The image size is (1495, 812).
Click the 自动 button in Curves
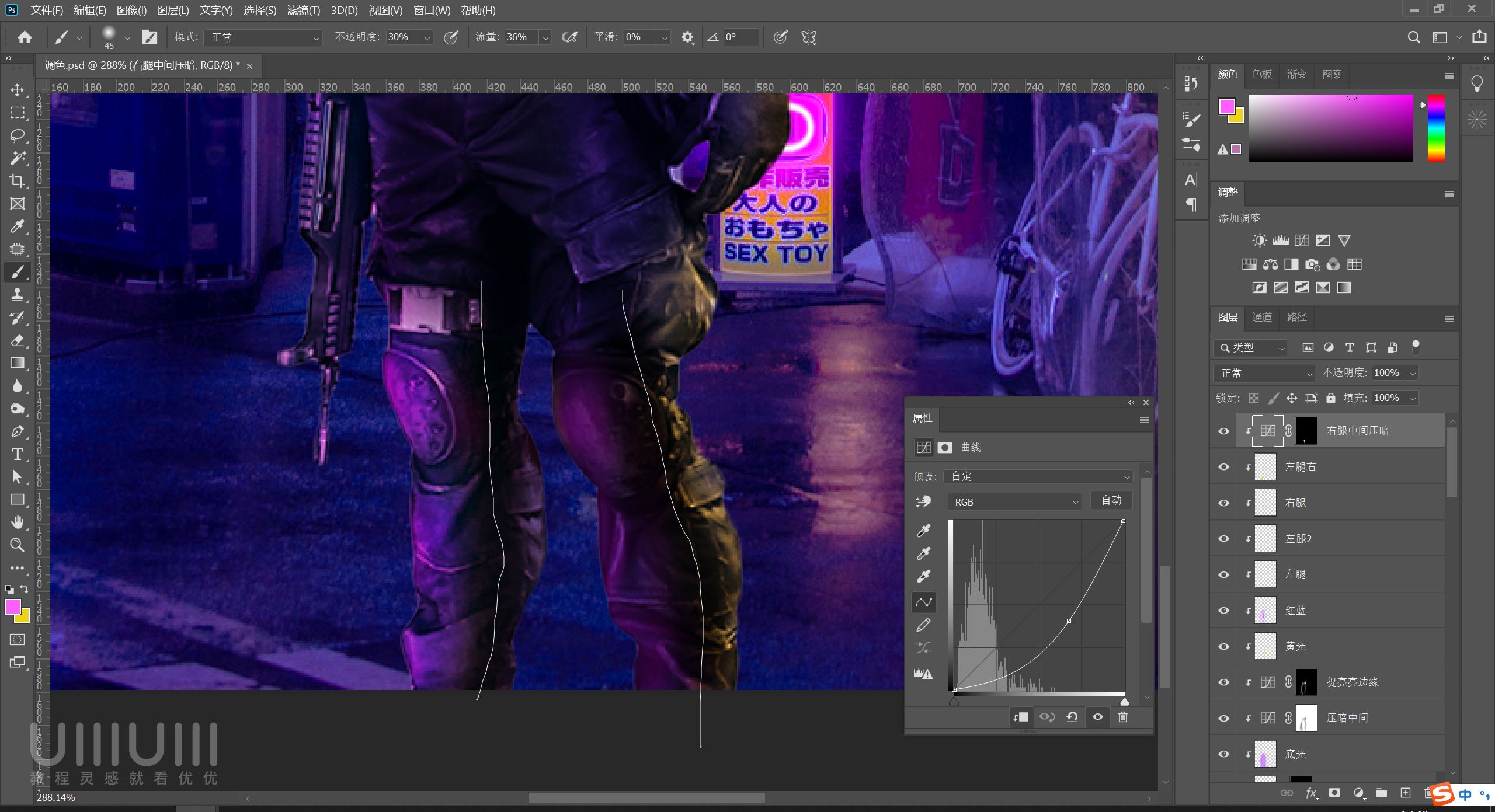pyautogui.click(x=1111, y=500)
